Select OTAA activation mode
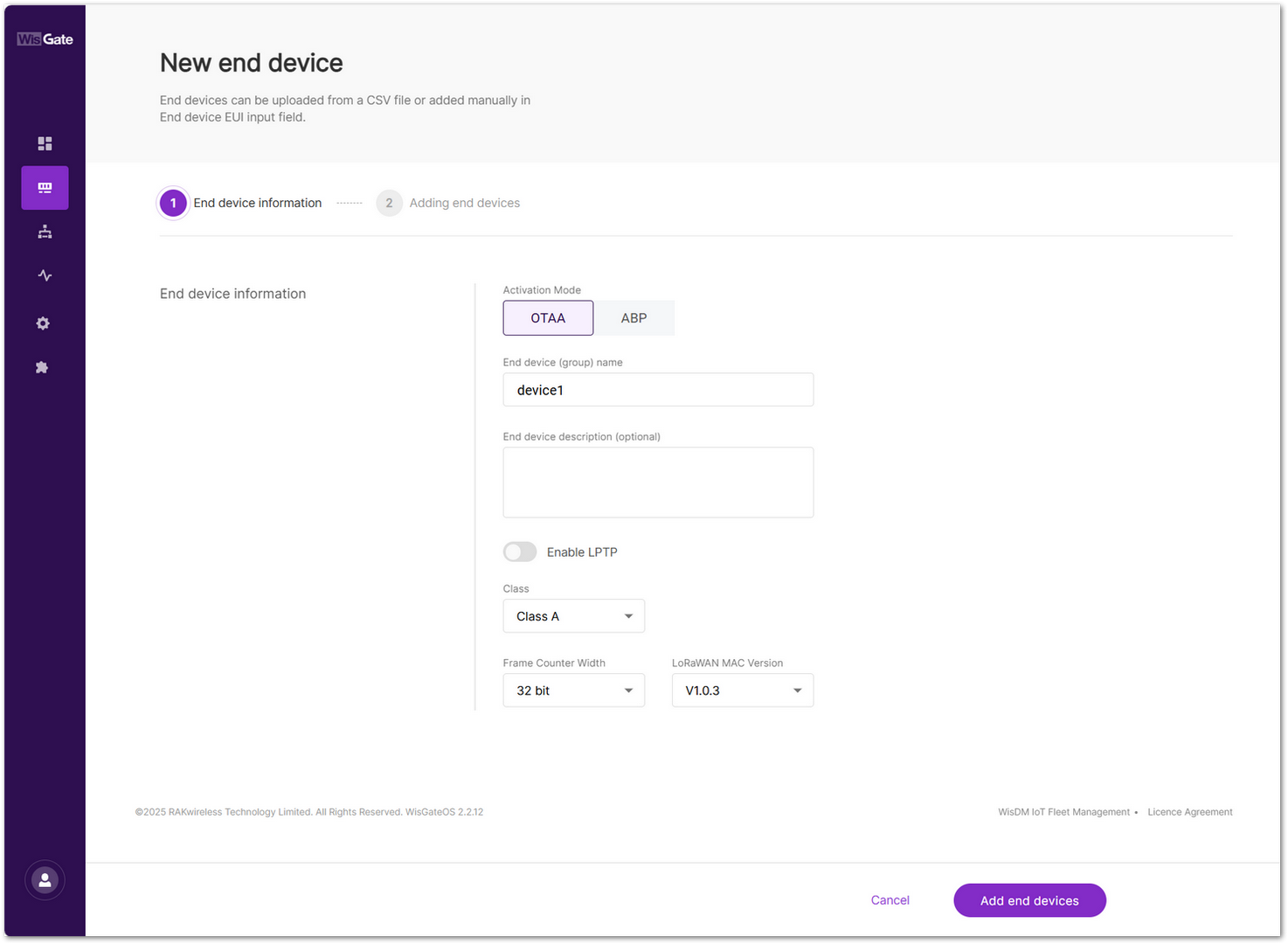Image resolution: width=1288 pixels, height=944 pixels. [x=548, y=317]
